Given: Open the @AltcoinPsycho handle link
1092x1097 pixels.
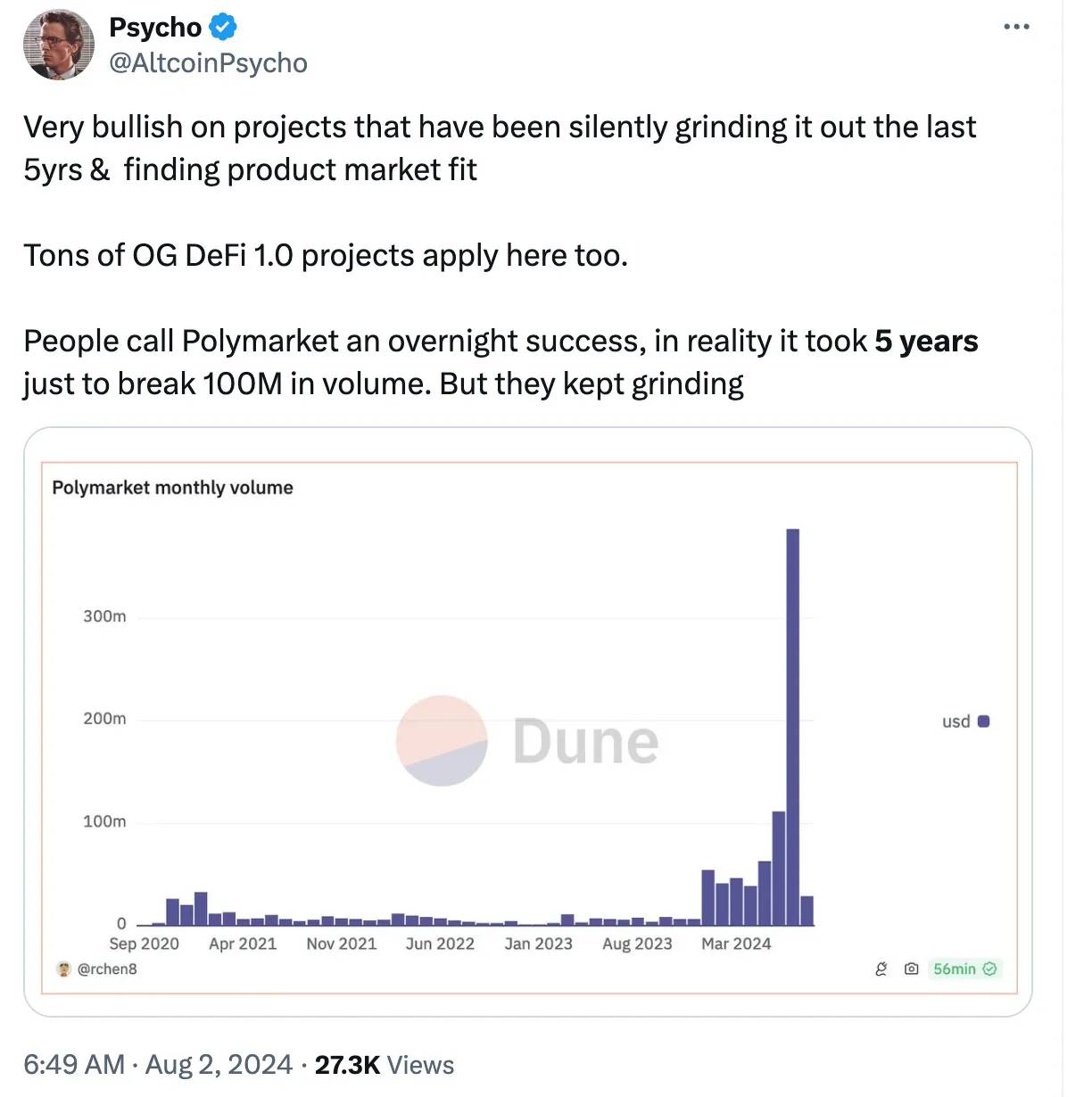Looking at the screenshot, I should (208, 63).
